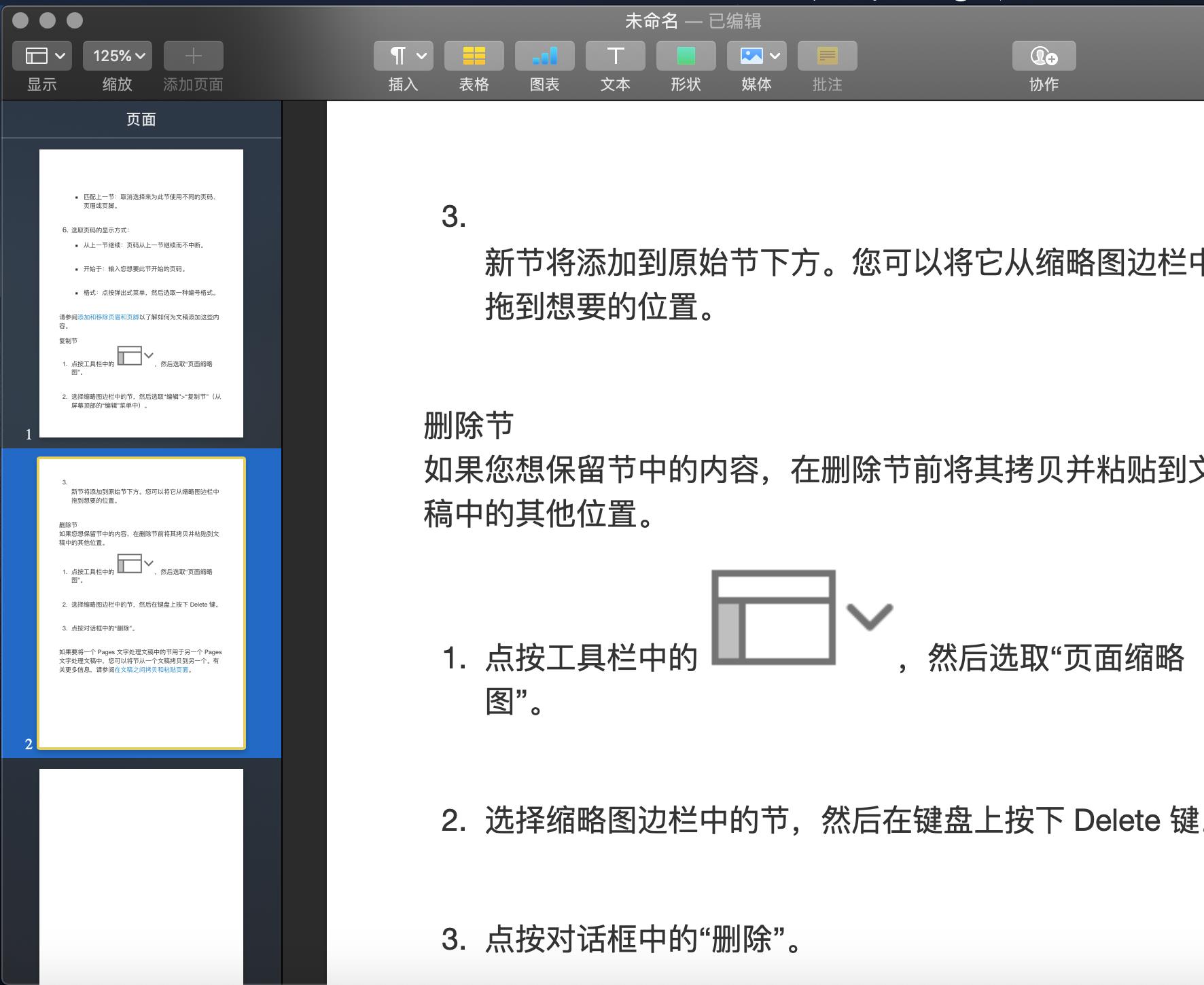Click the 页面 sidebar header

tap(141, 120)
